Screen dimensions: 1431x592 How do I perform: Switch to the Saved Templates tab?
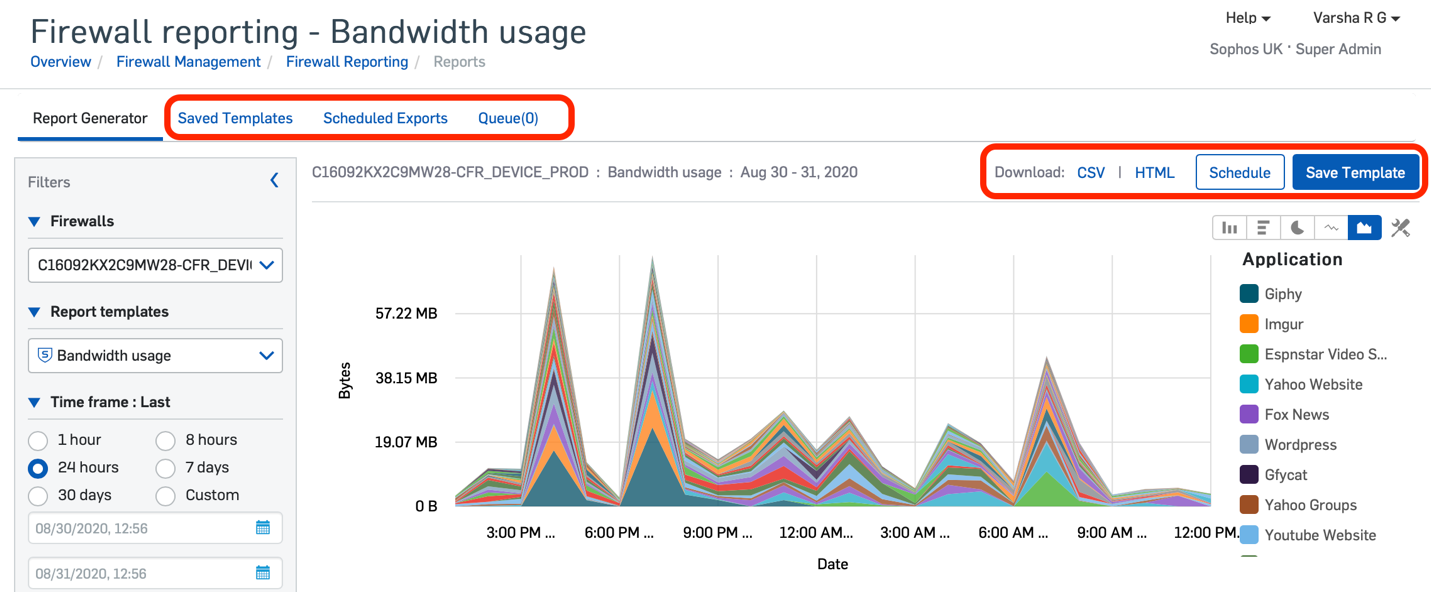pyautogui.click(x=235, y=117)
